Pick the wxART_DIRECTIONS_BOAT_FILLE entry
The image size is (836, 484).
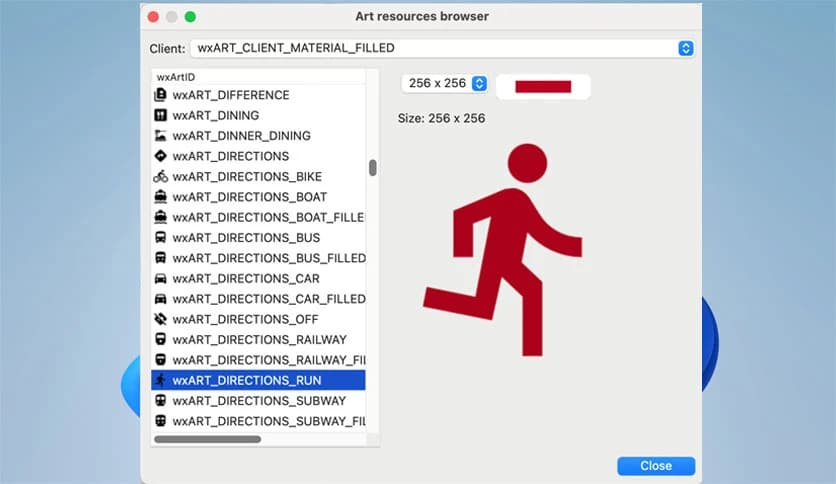click(269, 217)
